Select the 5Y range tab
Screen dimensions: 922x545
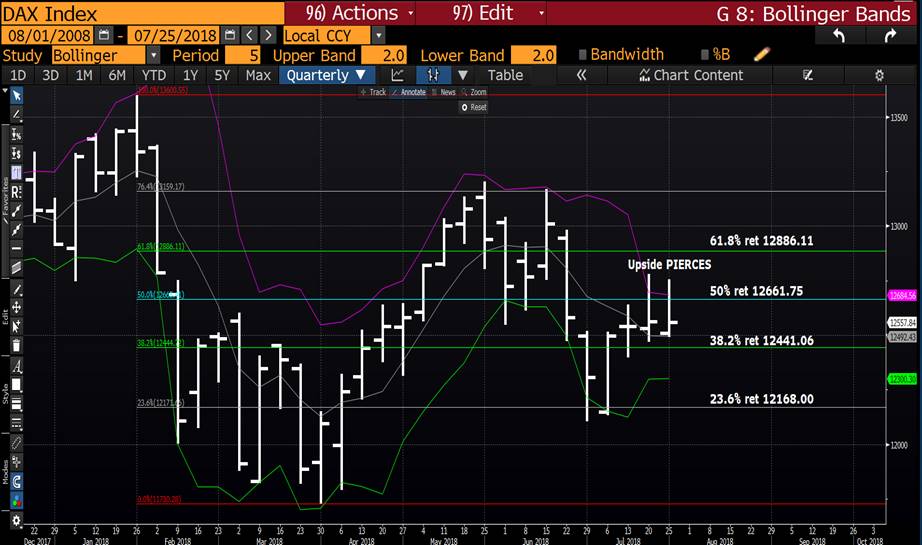pos(222,75)
